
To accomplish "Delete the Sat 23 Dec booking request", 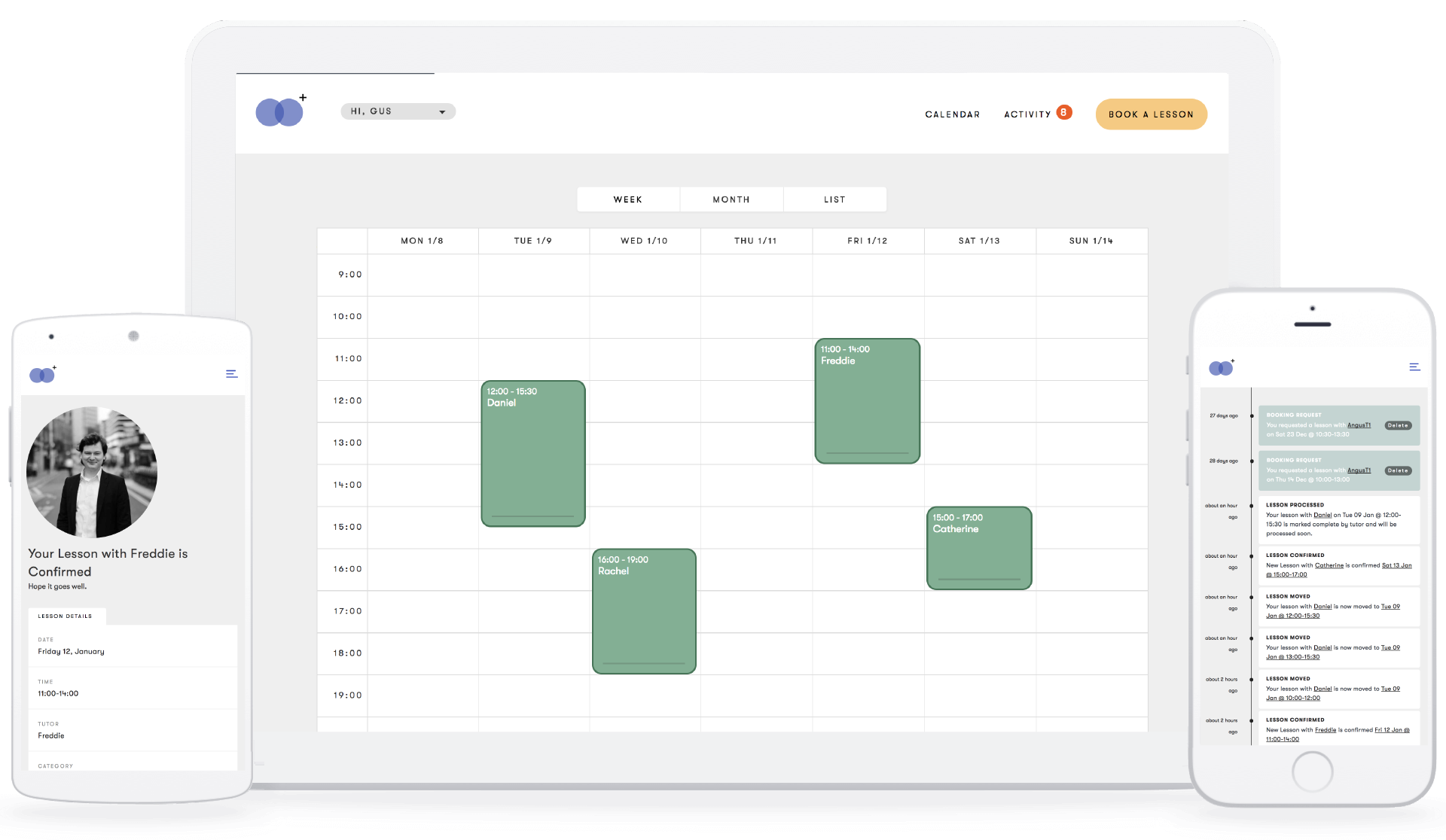I will [1397, 425].
